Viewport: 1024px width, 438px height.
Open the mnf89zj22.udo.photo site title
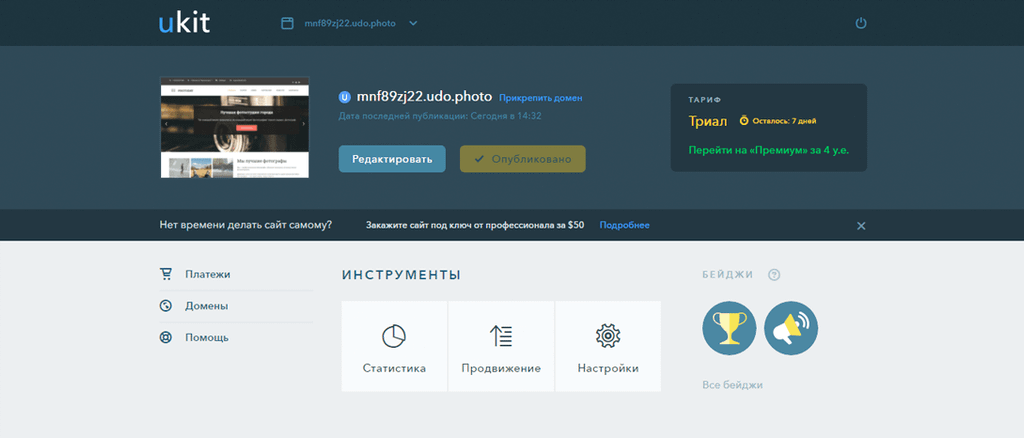(x=424, y=97)
